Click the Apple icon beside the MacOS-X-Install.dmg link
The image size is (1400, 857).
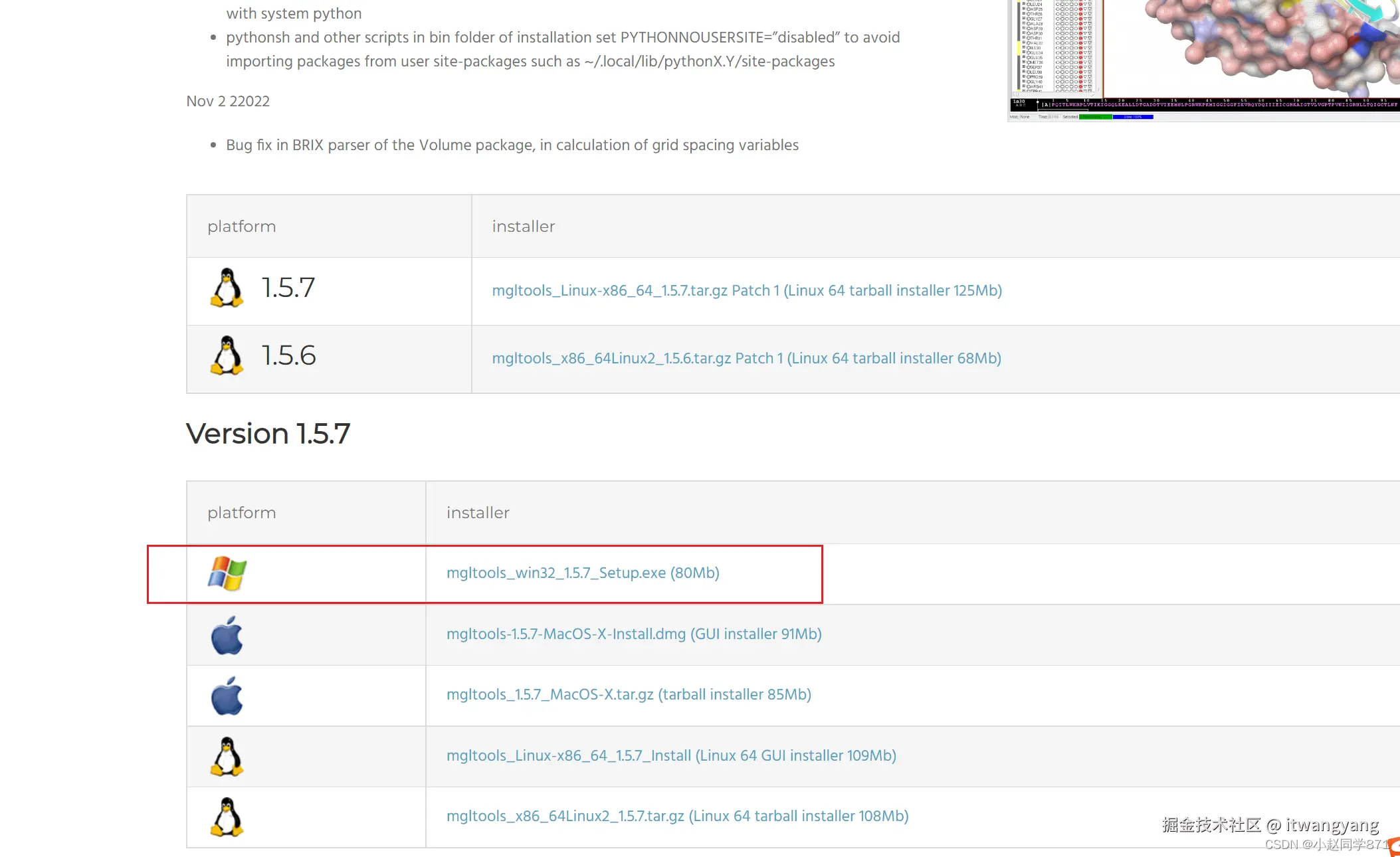[227, 635]
